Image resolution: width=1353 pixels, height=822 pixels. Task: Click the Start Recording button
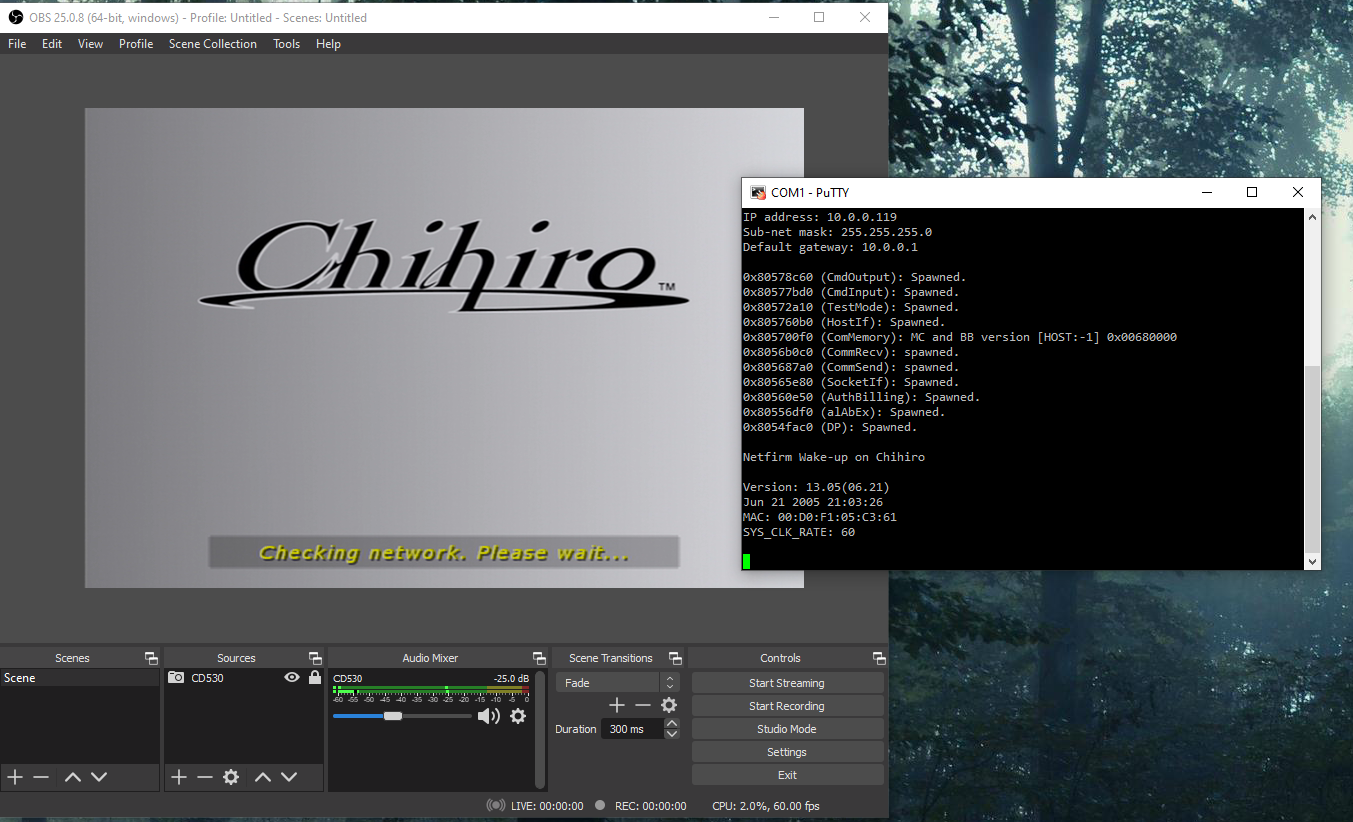pyautogui.click(x=787, y=706)
